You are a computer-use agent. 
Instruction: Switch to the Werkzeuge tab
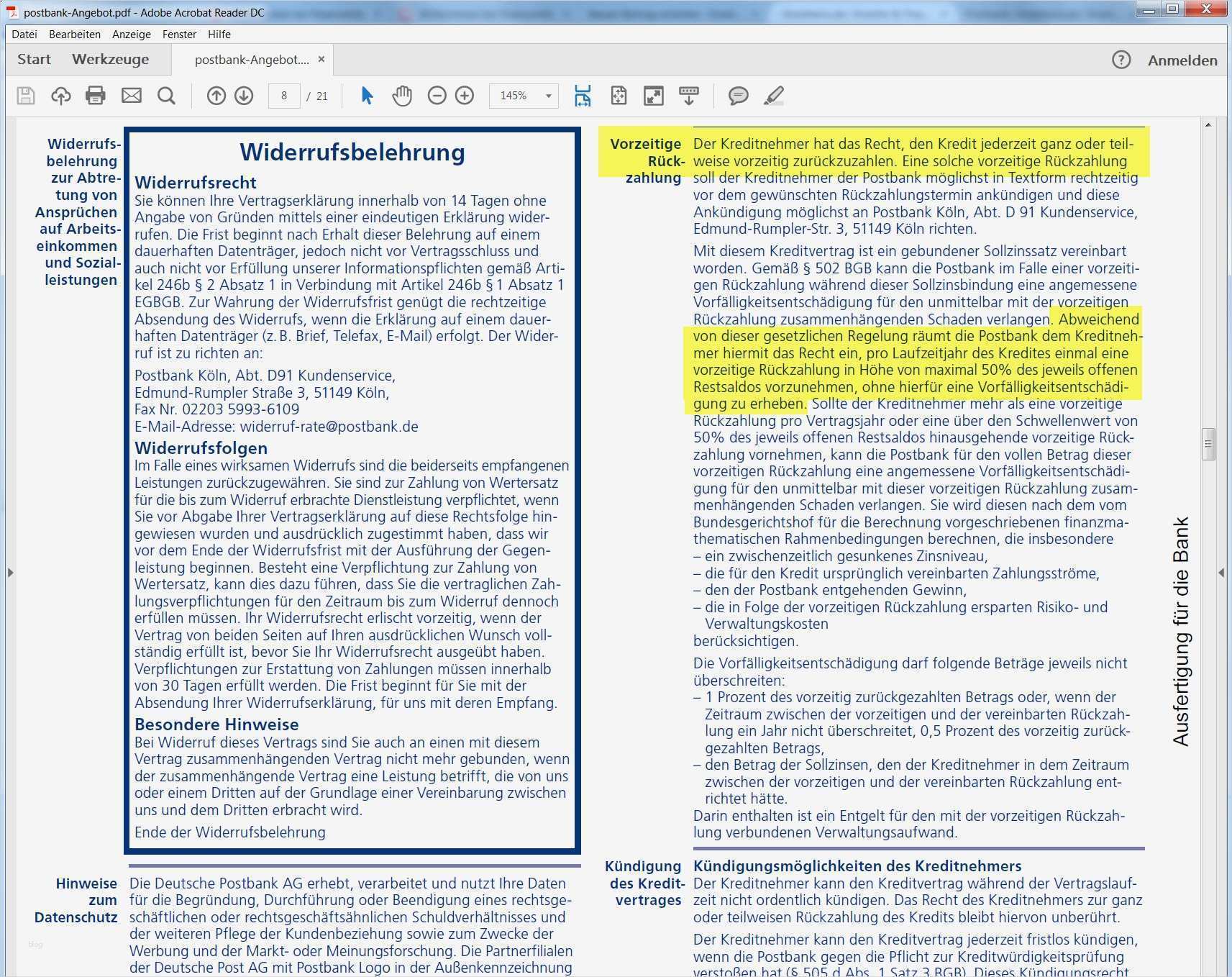111,59
